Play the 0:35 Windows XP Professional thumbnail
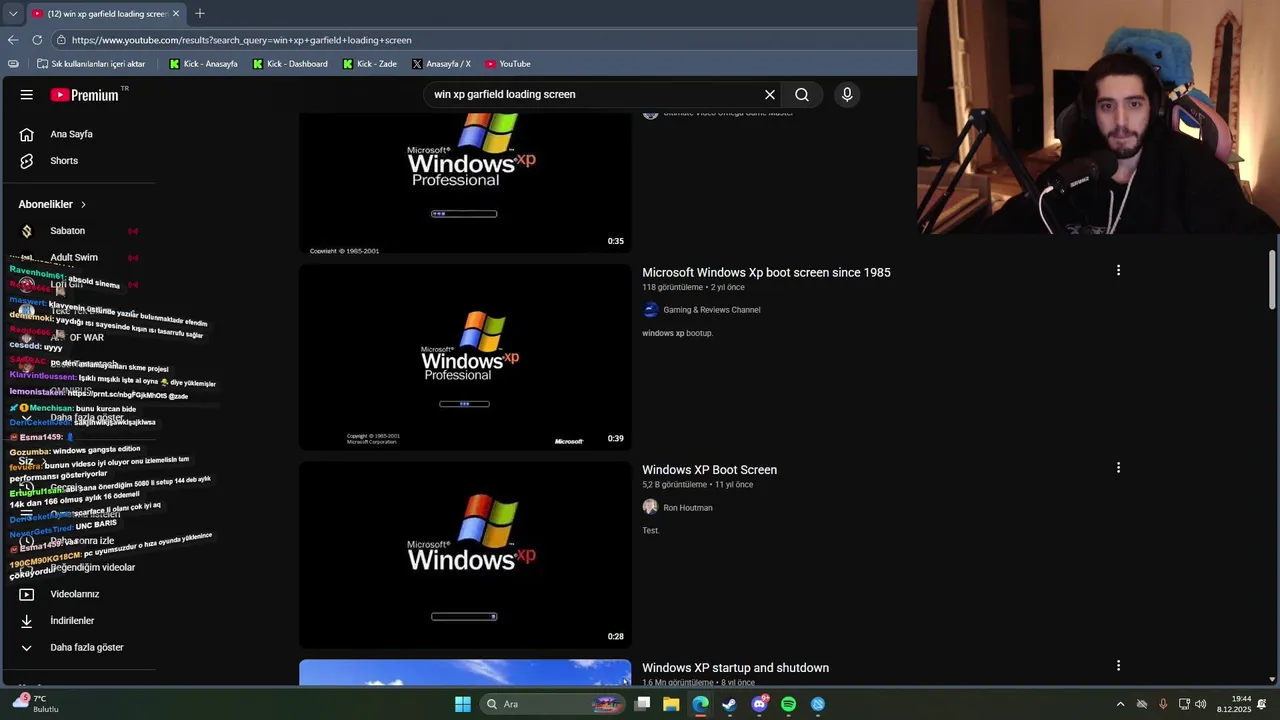This screenshot has width=1280, height=720. coord(465,183)
